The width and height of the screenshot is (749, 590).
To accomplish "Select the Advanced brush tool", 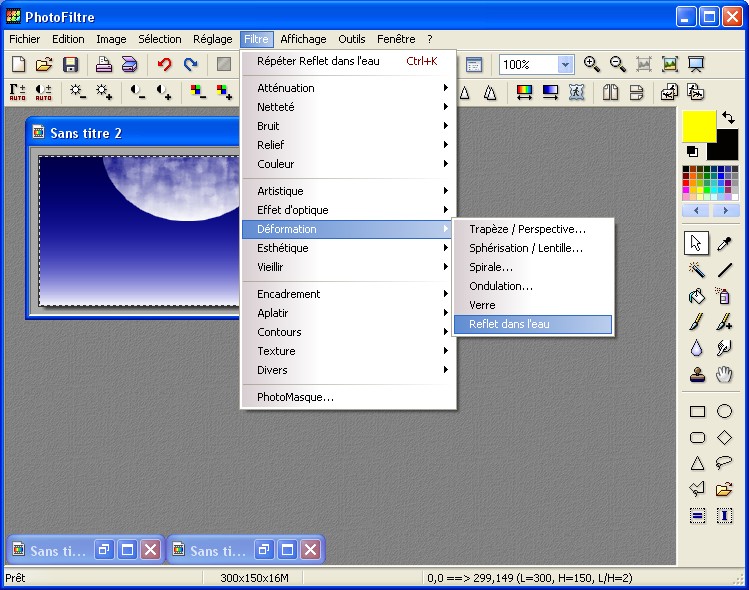I will [724, 322].
